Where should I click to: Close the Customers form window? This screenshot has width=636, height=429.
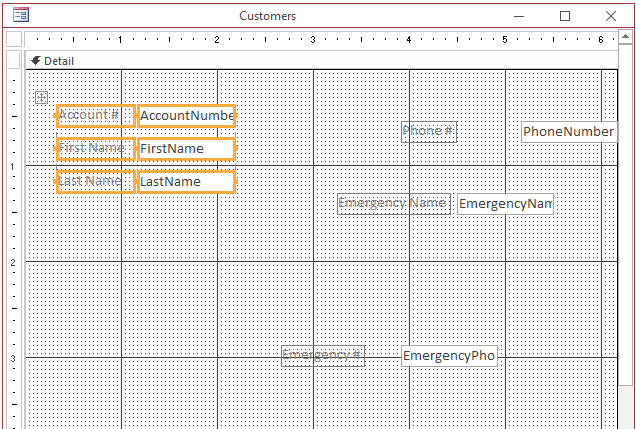610,16
